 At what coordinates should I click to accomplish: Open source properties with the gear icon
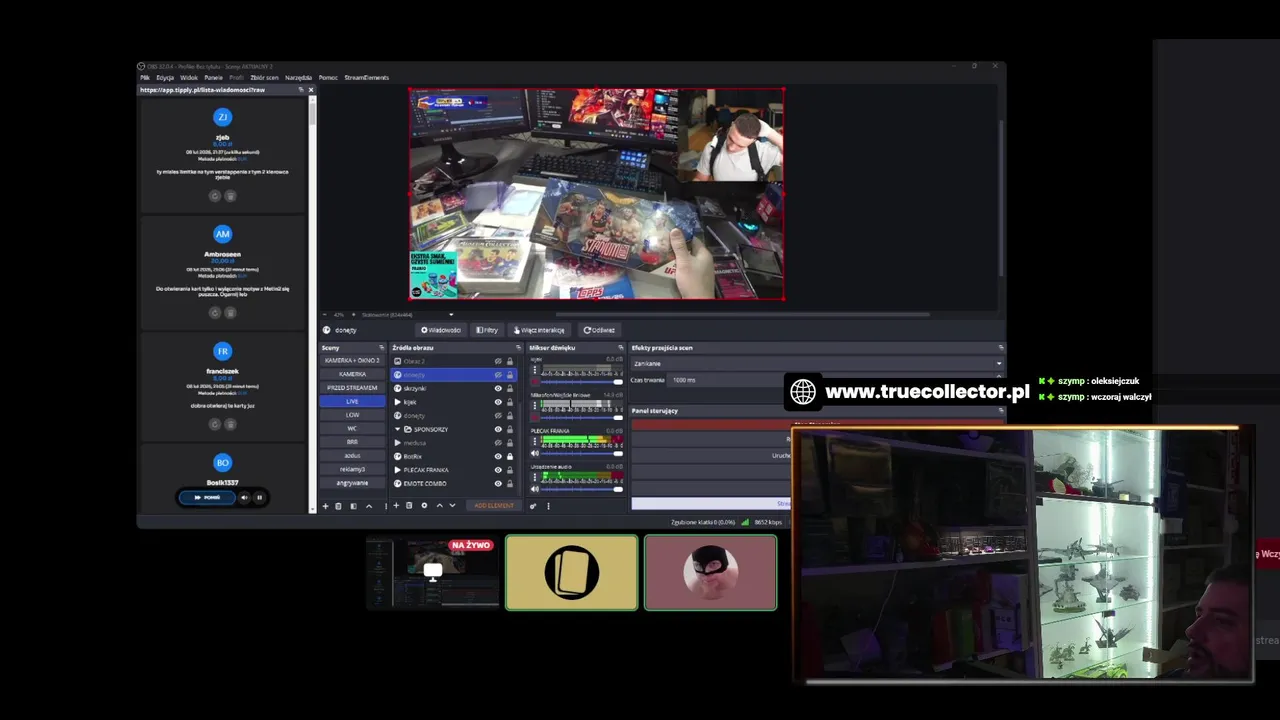tap(424, 505)
